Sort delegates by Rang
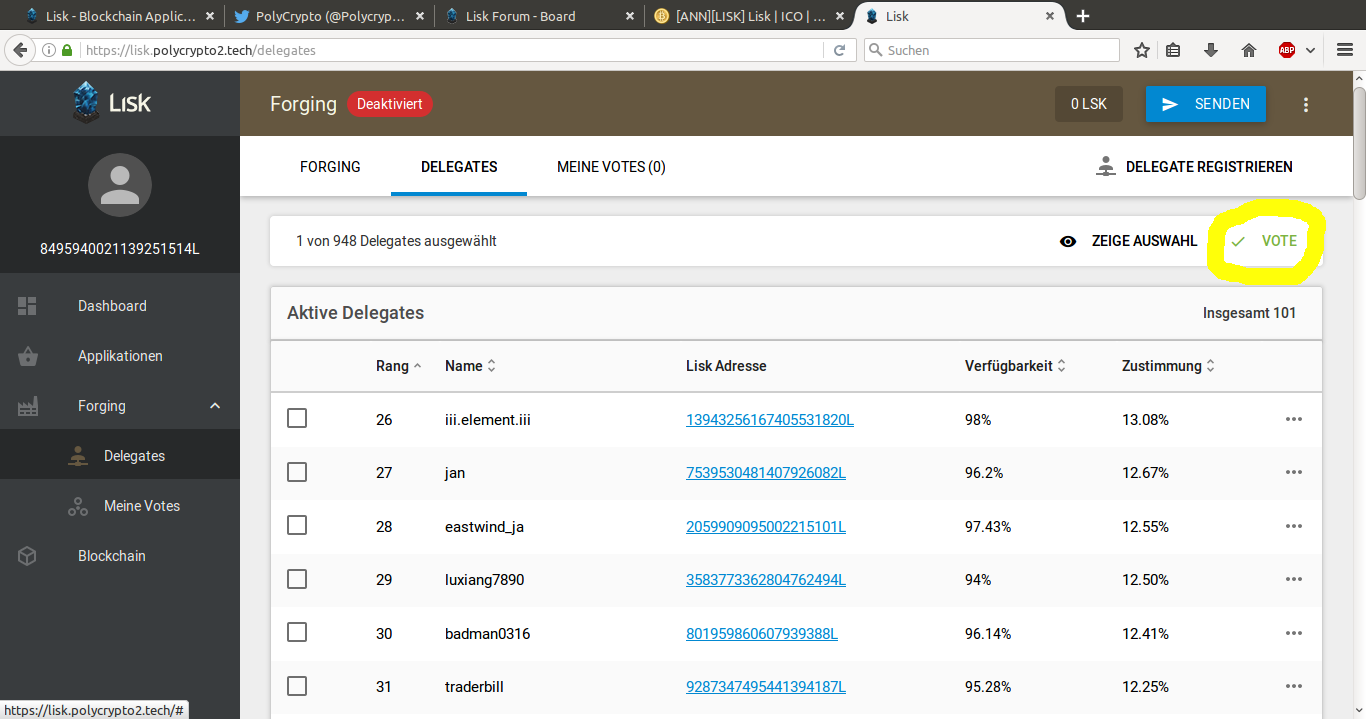Screen dimensions: 1366x719 (398, 366)
